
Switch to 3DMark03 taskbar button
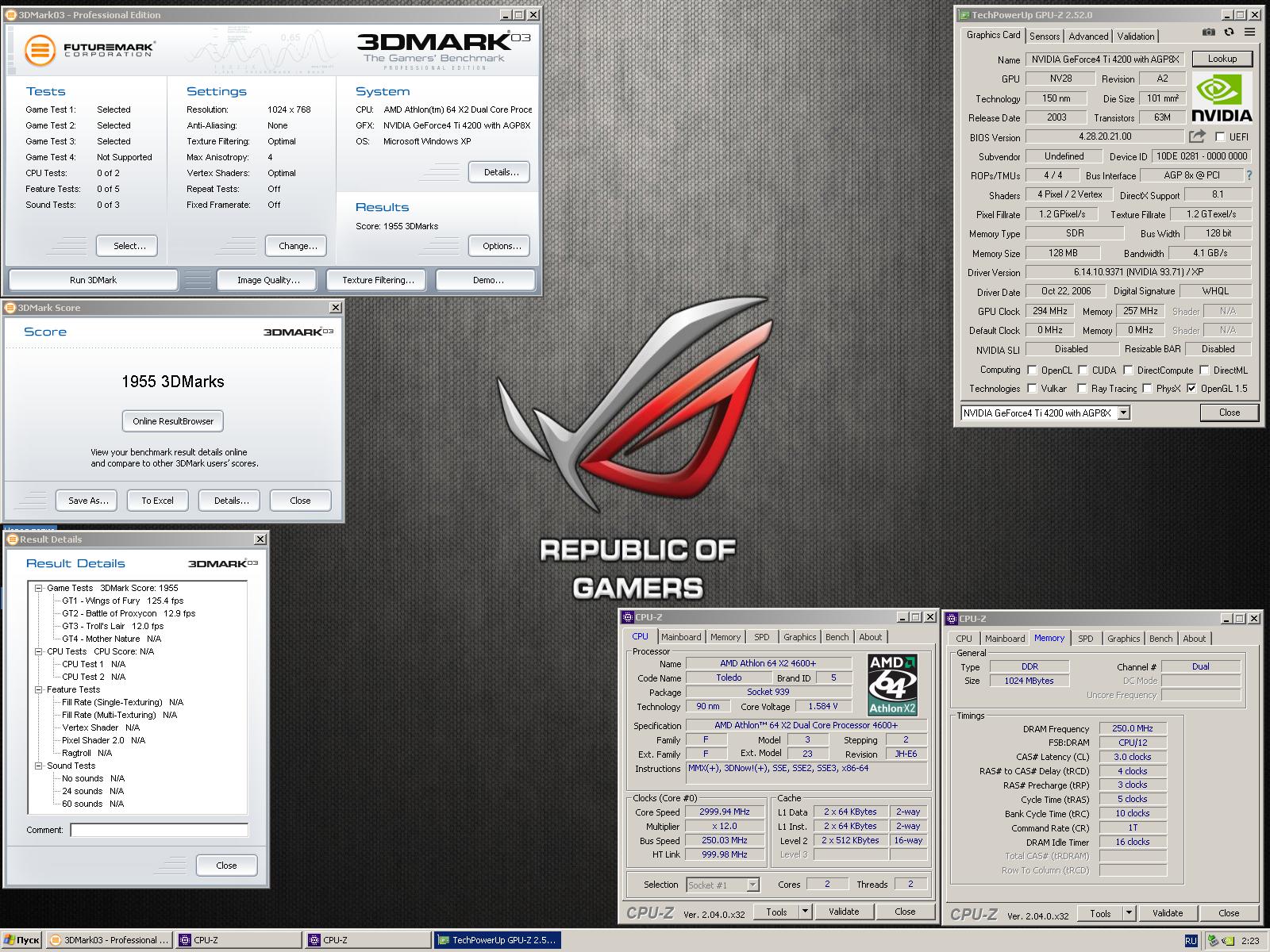point(109,940)
